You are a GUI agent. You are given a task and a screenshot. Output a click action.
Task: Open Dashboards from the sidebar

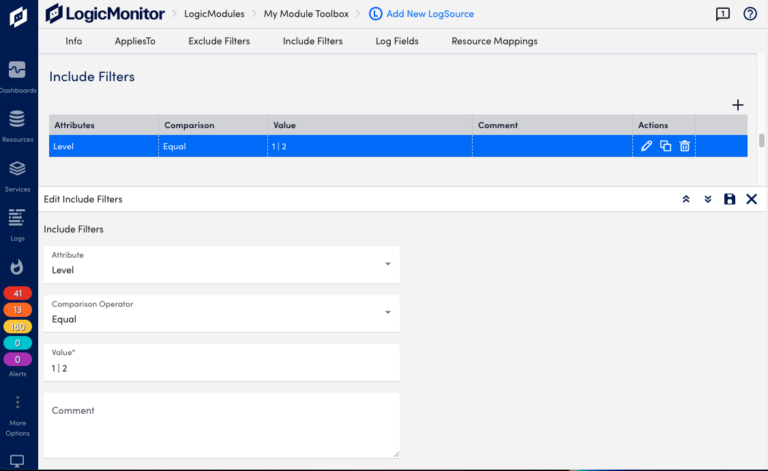[17, 75]
